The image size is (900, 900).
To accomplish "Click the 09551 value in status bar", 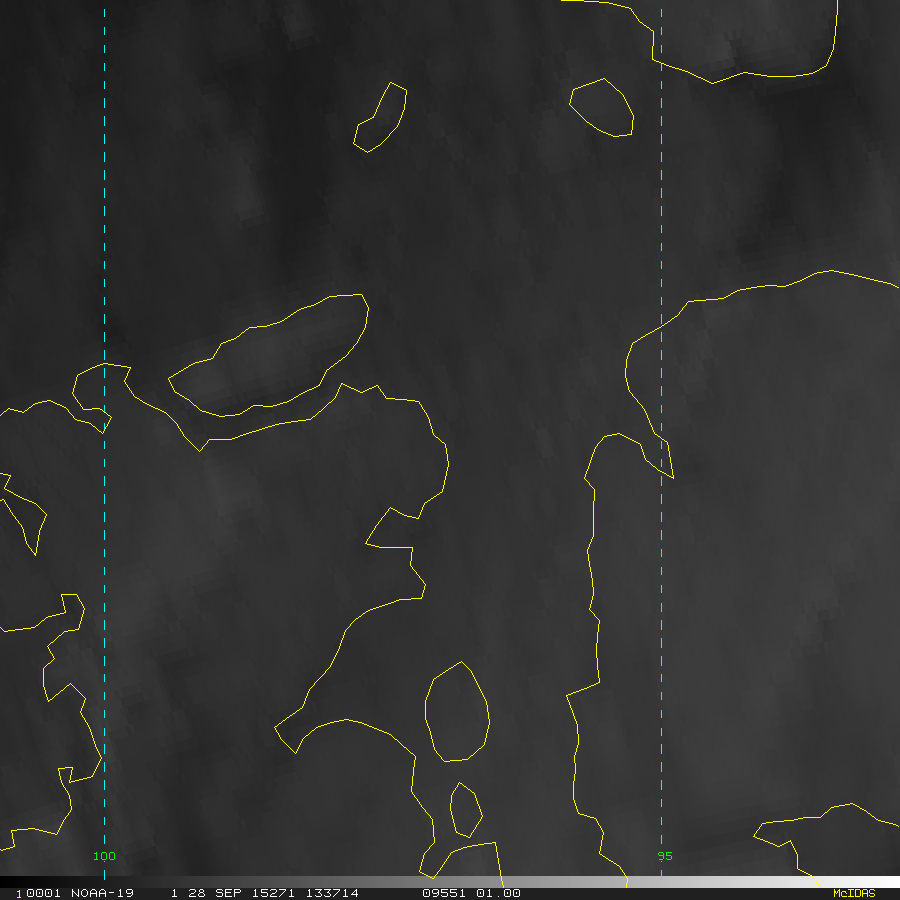I will pyautogui.click(x=444, y=893).
